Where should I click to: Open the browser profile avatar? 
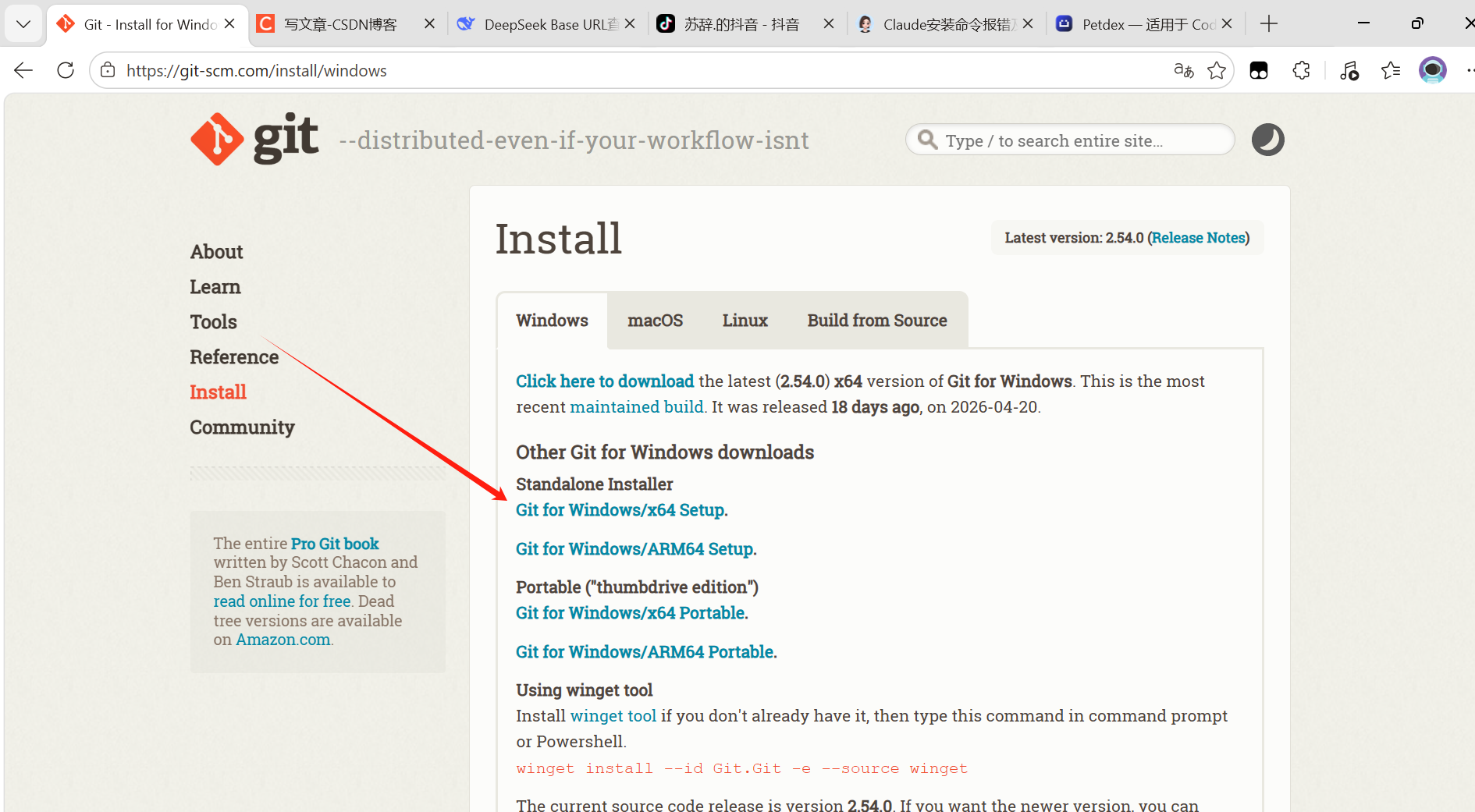[1433, 70]
